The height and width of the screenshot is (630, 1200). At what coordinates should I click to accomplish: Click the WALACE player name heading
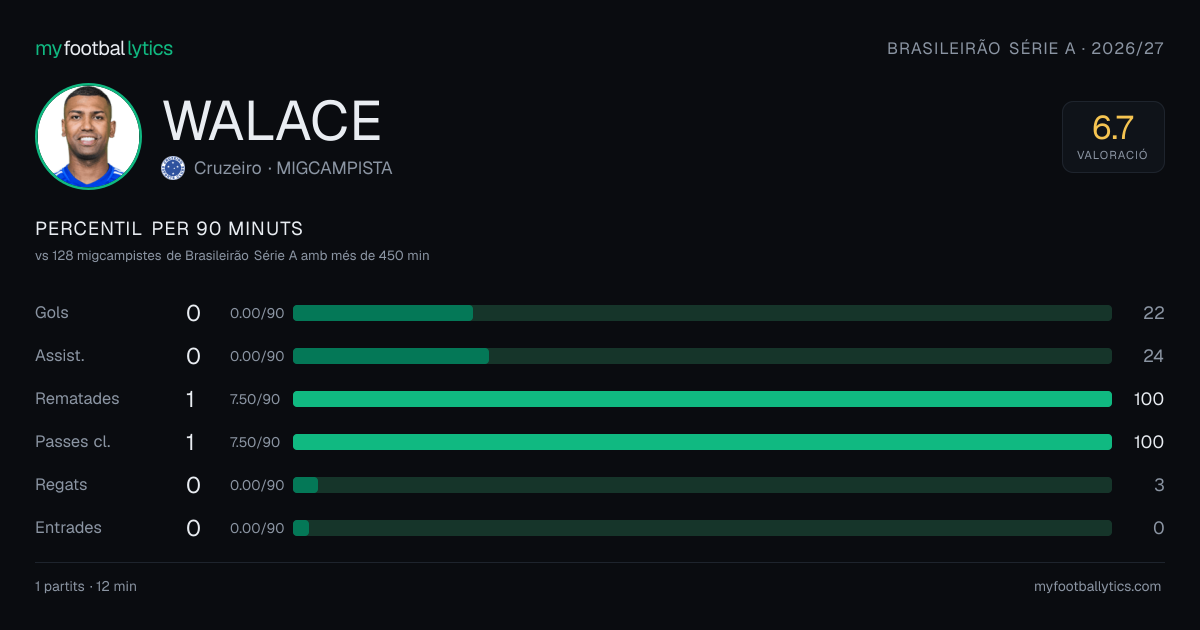(x=272, y=121)
